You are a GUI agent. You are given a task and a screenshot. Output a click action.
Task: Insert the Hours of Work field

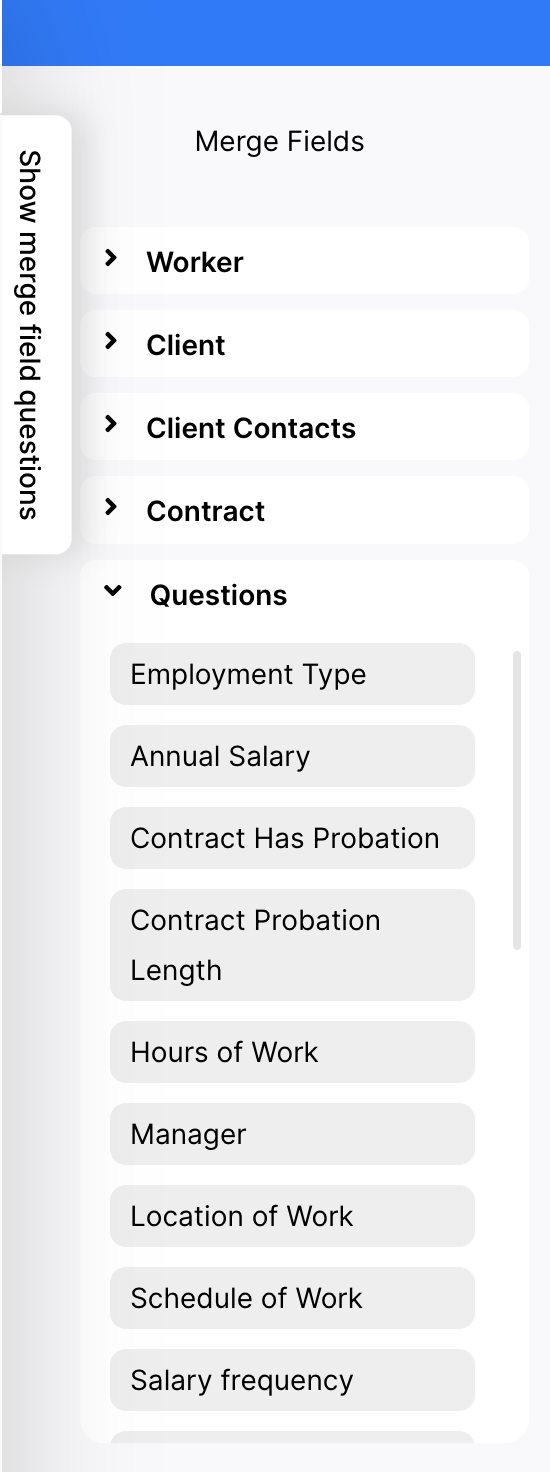292,1052
